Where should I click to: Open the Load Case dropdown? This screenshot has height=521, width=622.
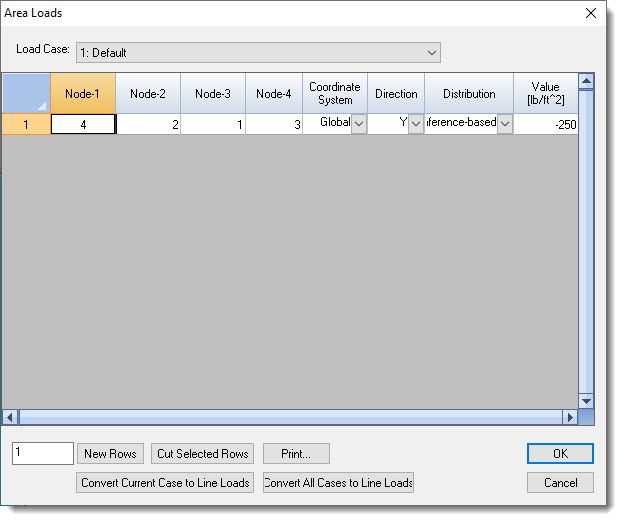(431, 52)
